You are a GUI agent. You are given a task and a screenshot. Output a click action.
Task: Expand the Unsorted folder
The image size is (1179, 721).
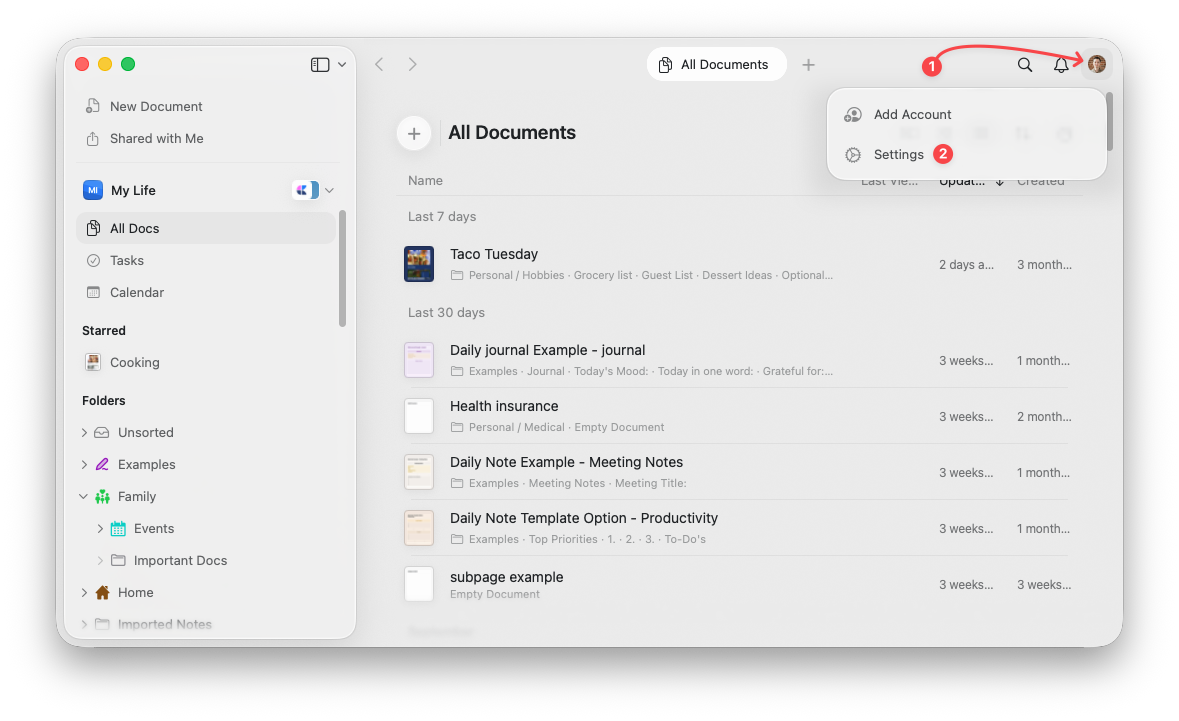pos(84,432)
